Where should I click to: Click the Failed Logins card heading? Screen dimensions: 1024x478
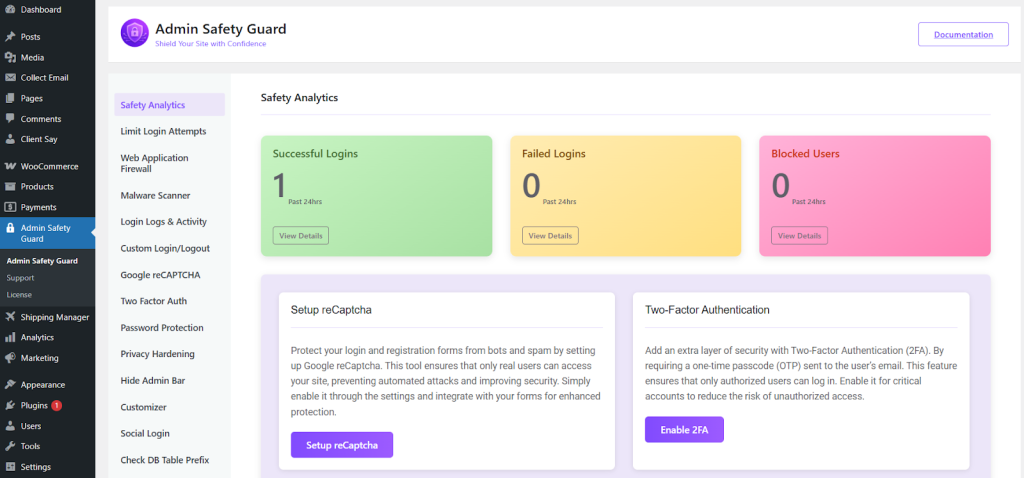(x=554, y=154)
